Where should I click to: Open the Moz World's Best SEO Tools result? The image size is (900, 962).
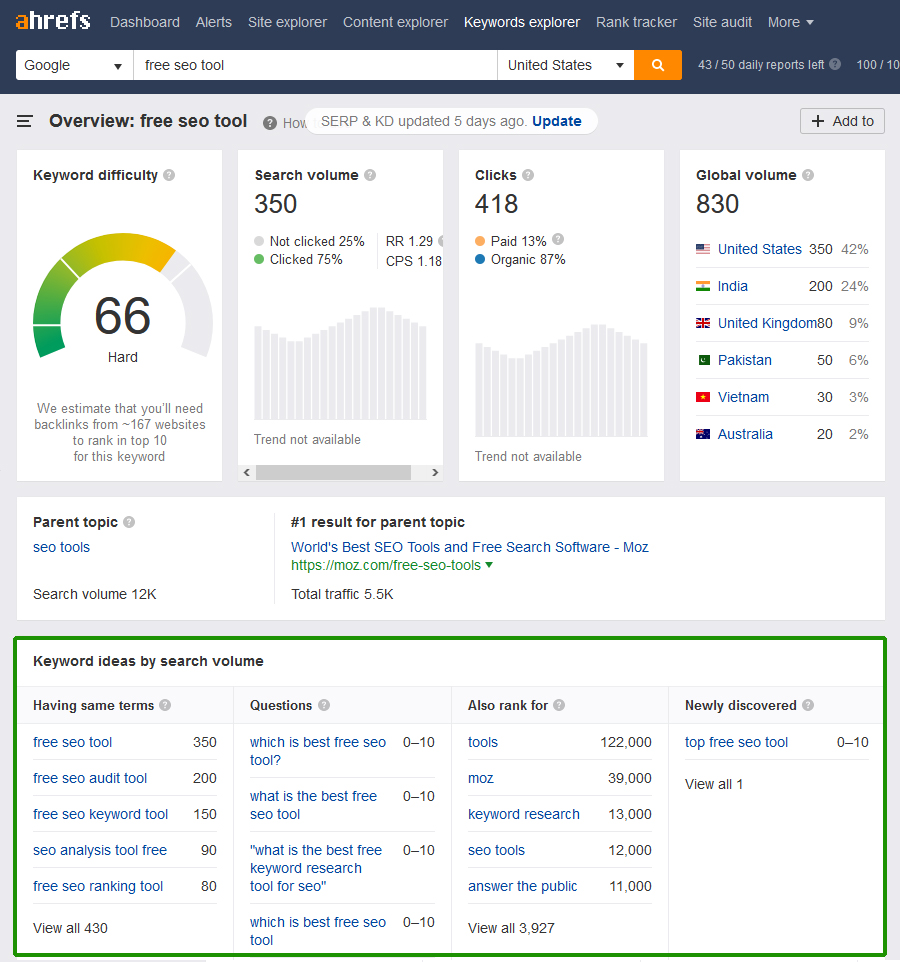coord(469,547)
